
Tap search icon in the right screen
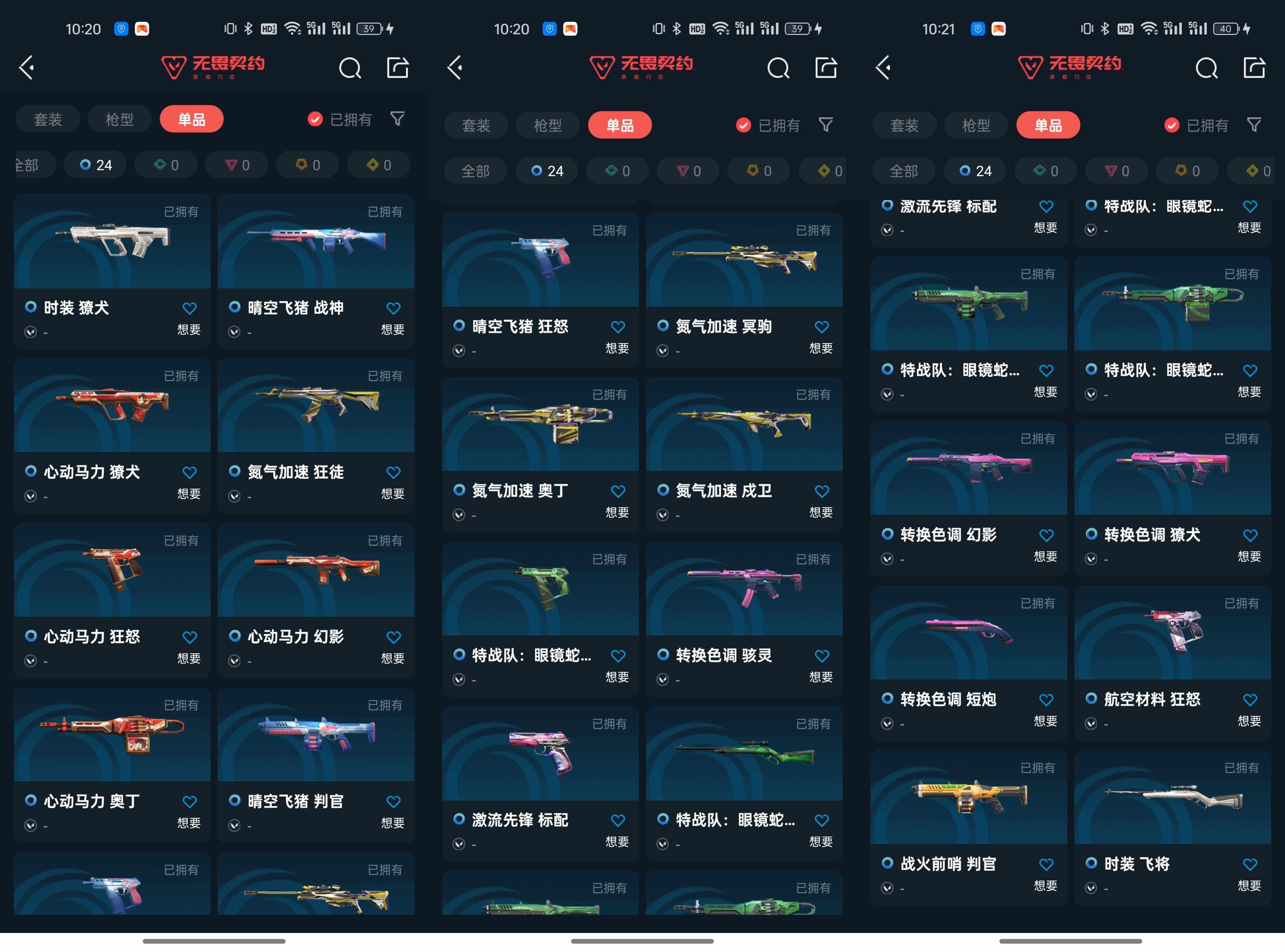click(x=1206, y=68)
